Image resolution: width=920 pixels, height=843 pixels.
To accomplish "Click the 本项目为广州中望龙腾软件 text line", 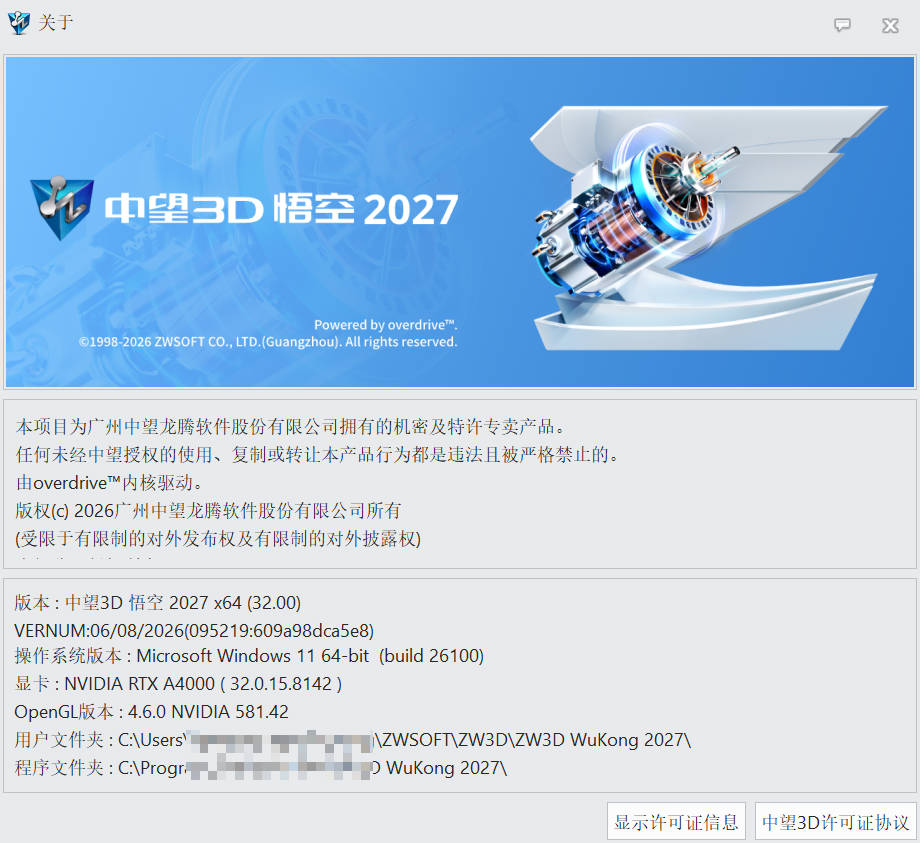I will (292, 426).
